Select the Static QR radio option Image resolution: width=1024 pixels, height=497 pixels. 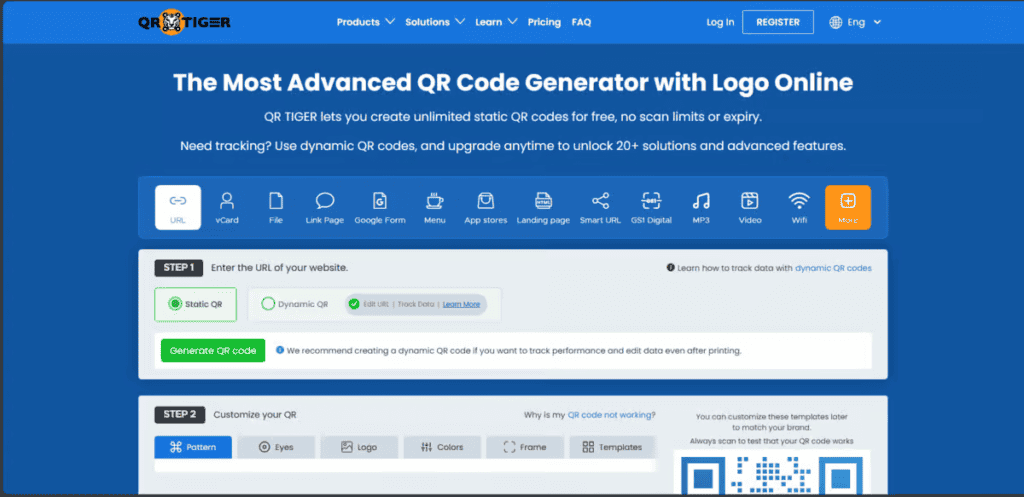(x=196, y=304)
